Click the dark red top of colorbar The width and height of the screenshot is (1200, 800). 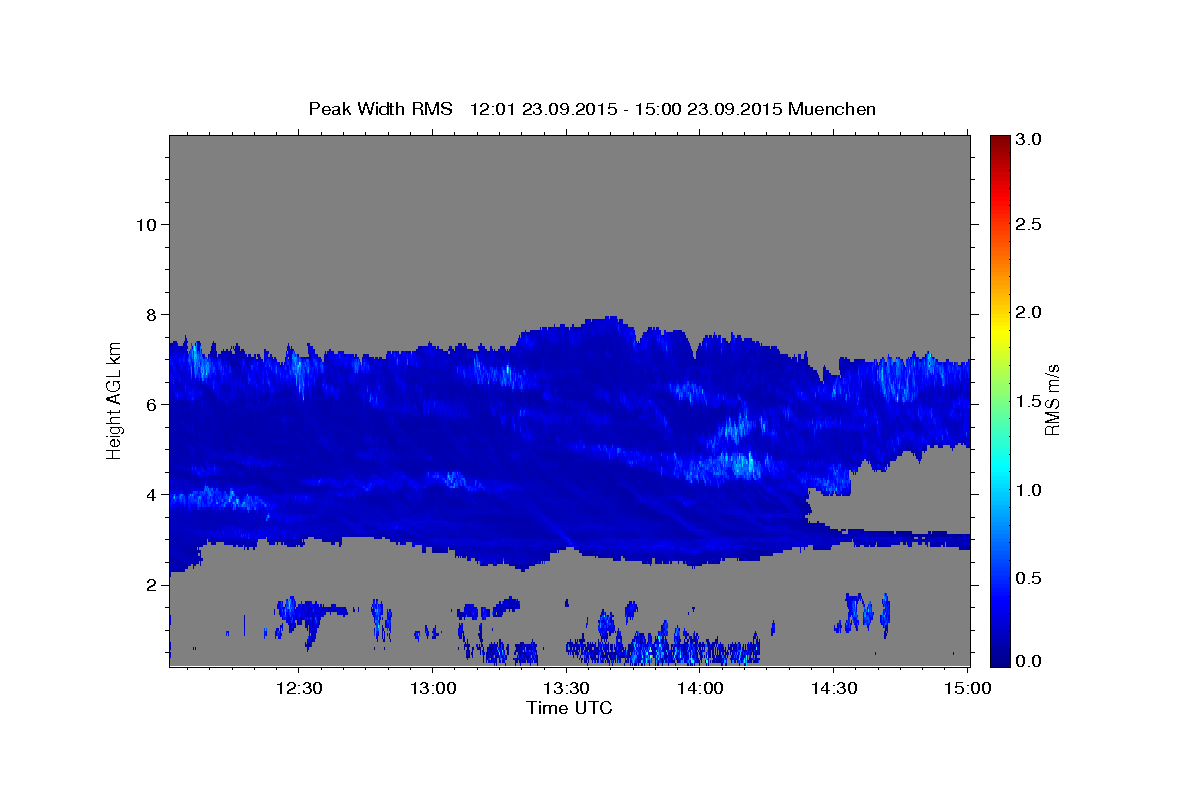click(x=999, y=143)
